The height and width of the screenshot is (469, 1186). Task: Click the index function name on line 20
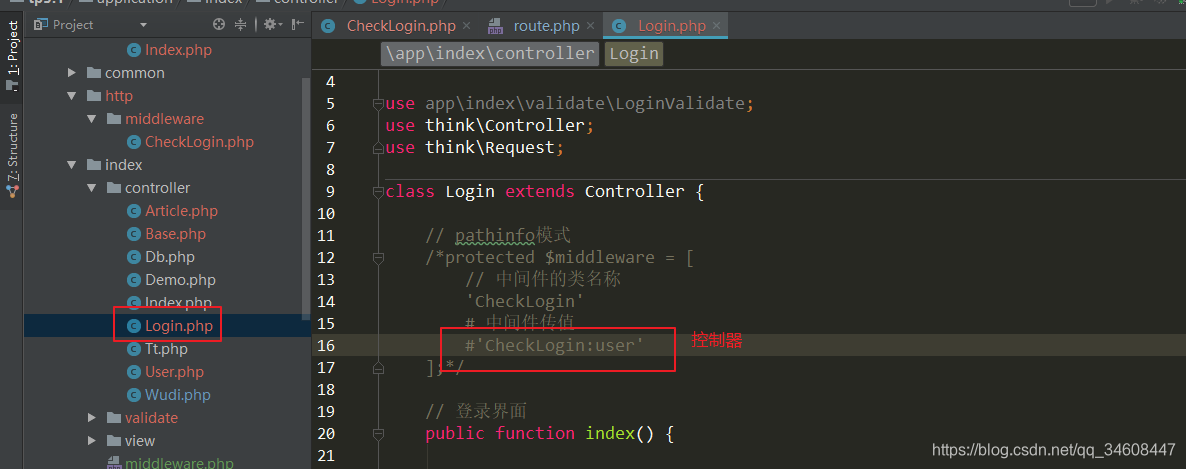610,433
